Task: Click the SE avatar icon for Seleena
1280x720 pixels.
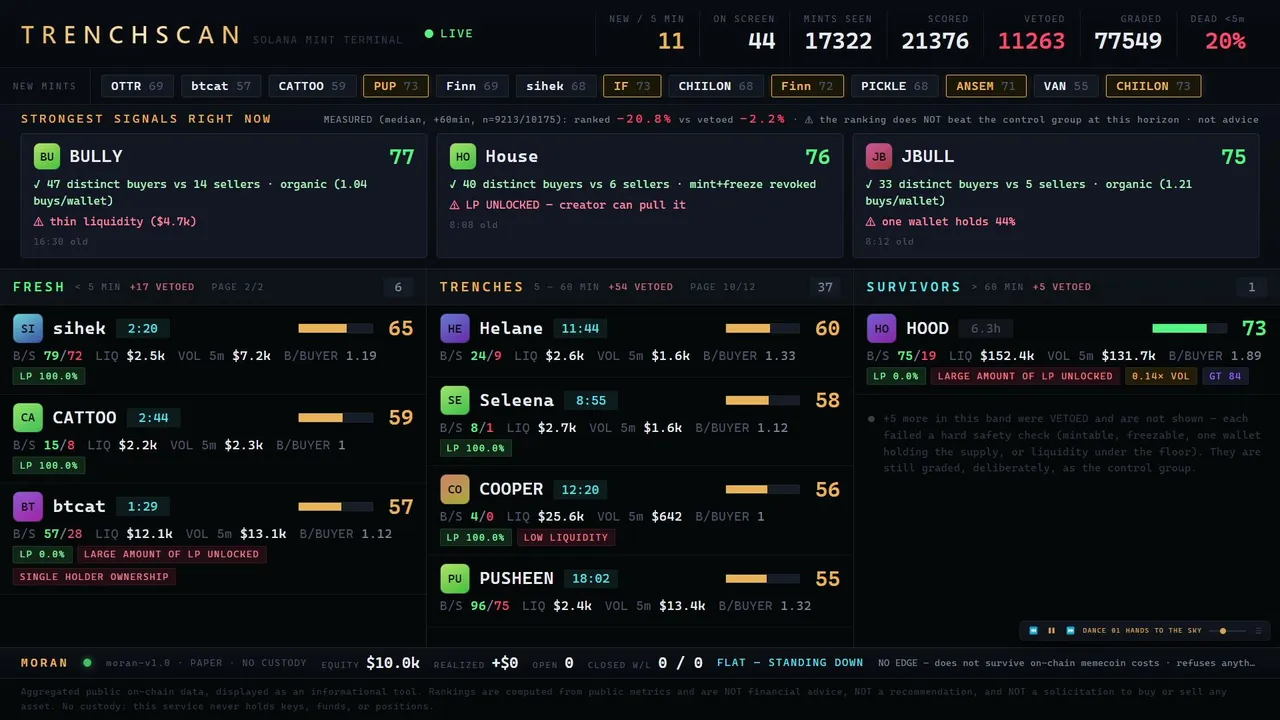Action: [x=455, y=400]
